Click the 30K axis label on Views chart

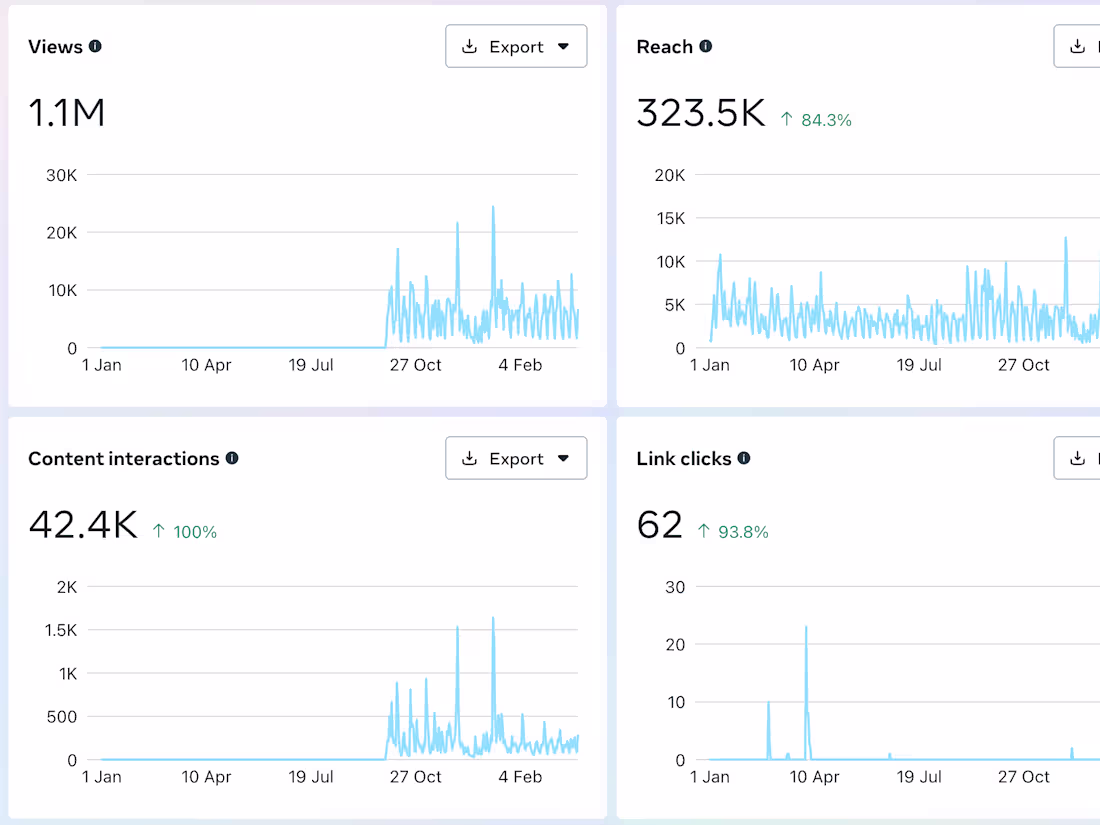point(62,175)
